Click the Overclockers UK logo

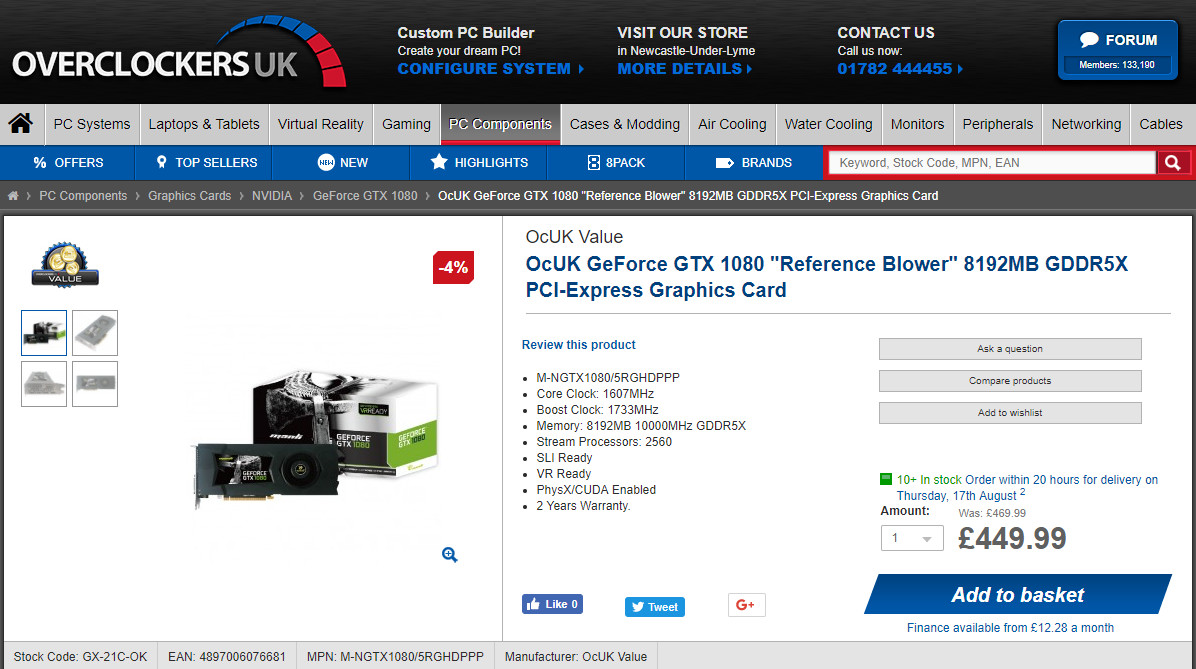(179, 51)
